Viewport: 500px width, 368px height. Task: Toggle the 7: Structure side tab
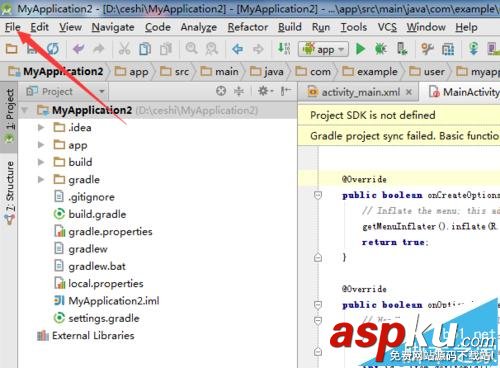(x=10, y=192)
